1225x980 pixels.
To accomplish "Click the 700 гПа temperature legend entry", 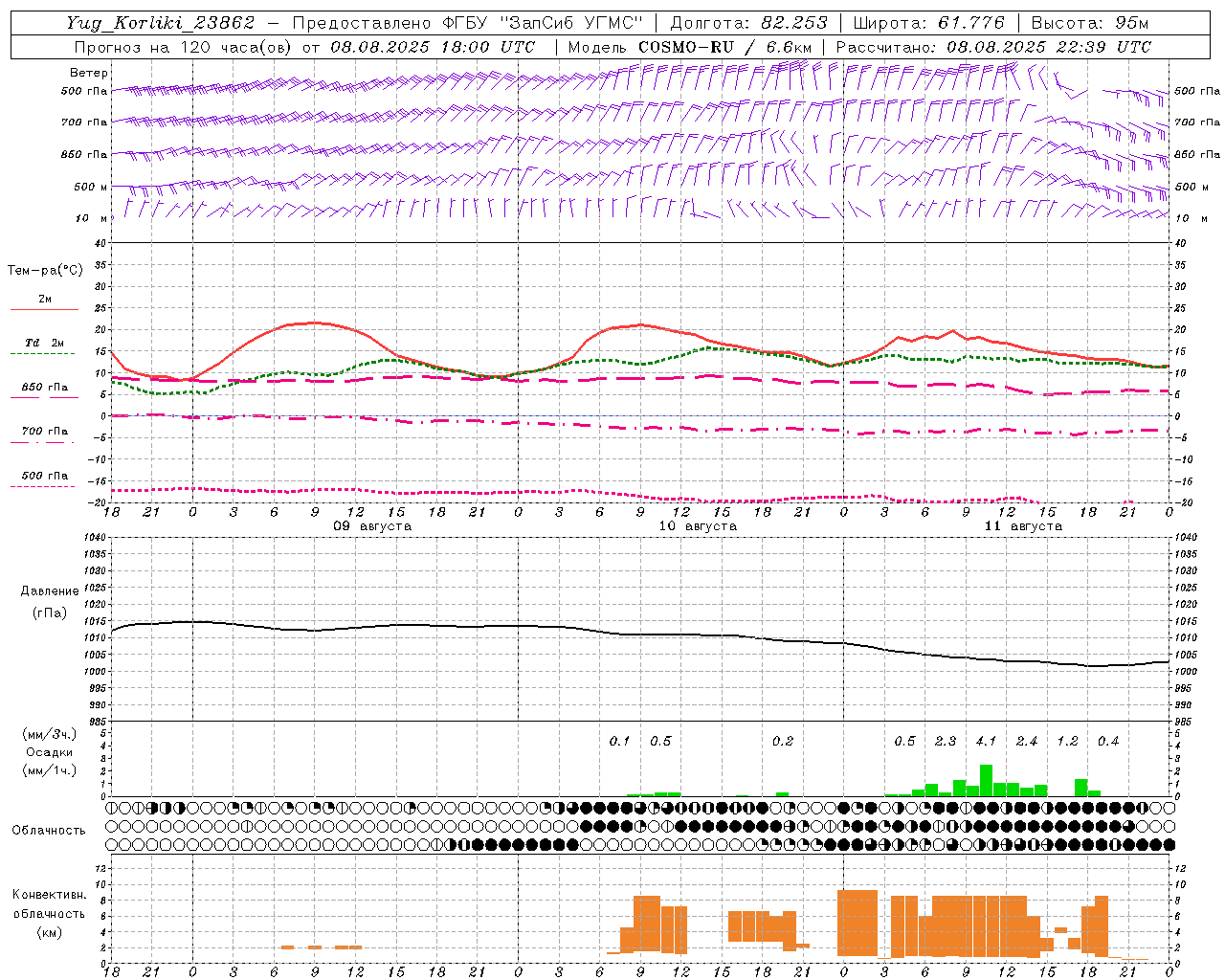I will point(44,432).
